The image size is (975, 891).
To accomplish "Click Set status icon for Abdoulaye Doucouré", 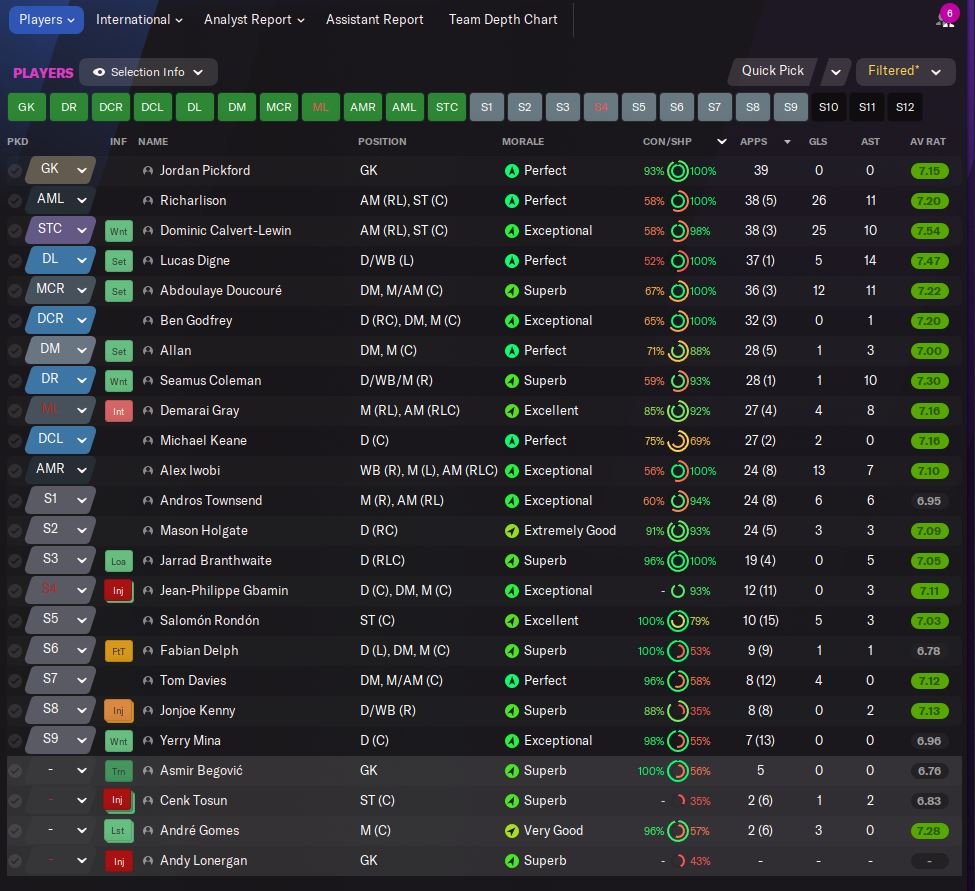I will [x=118, y=291].
